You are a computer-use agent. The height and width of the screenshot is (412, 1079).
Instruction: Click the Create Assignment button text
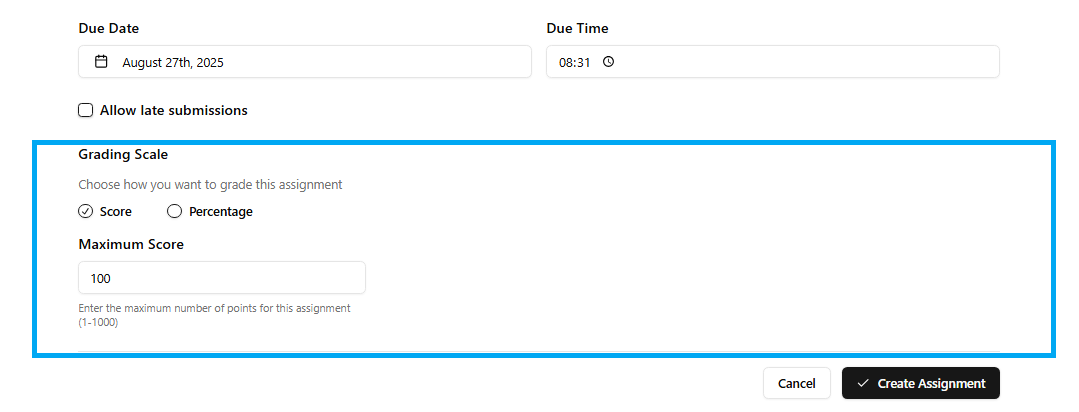point(931,384)
